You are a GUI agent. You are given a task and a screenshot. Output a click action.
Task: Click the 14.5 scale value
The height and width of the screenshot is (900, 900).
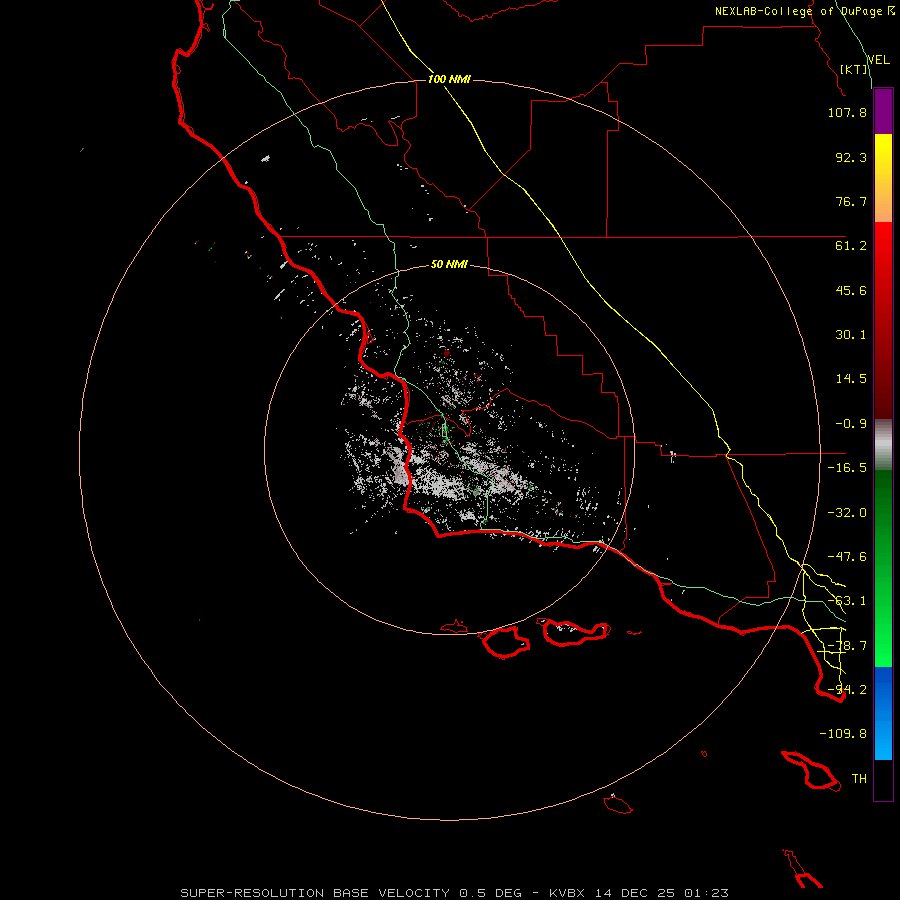pyautogui.click(x=851, y=379)
